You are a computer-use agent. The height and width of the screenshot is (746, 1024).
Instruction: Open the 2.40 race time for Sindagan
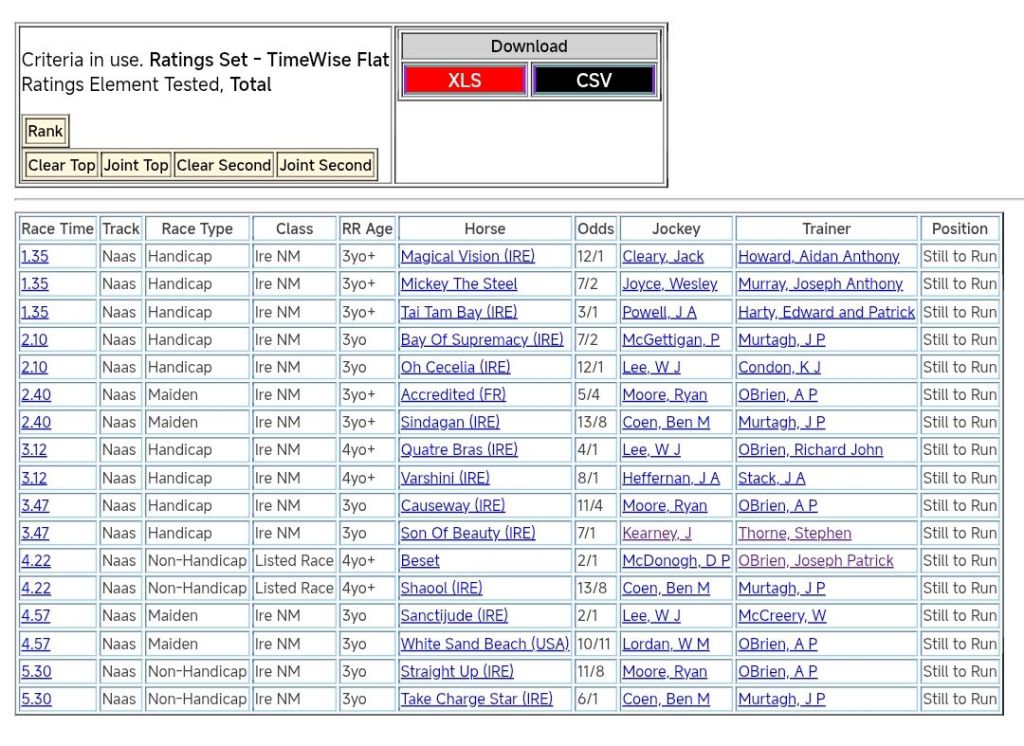click(34, 423)
